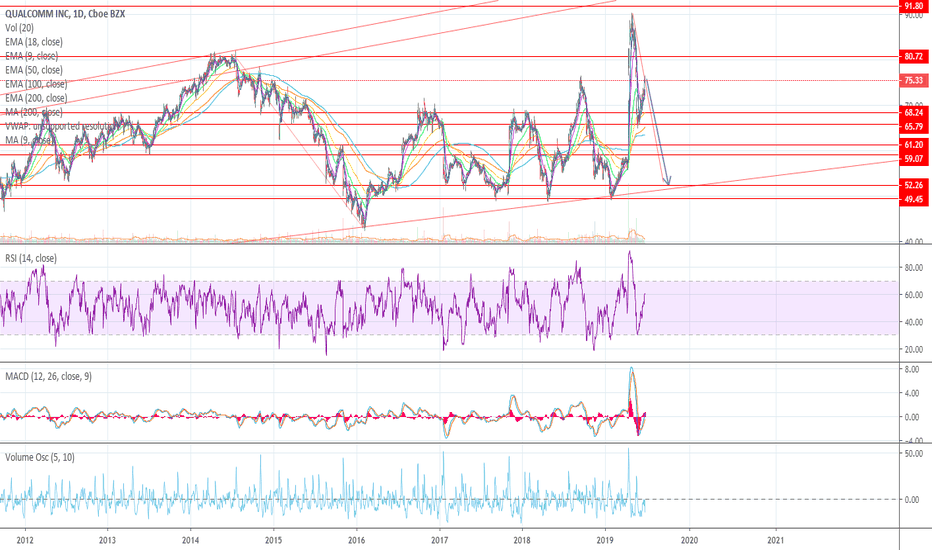This screenshot has width=932, height=550.
Task: Select the Vol (20) indicator label
Action: 20,28
